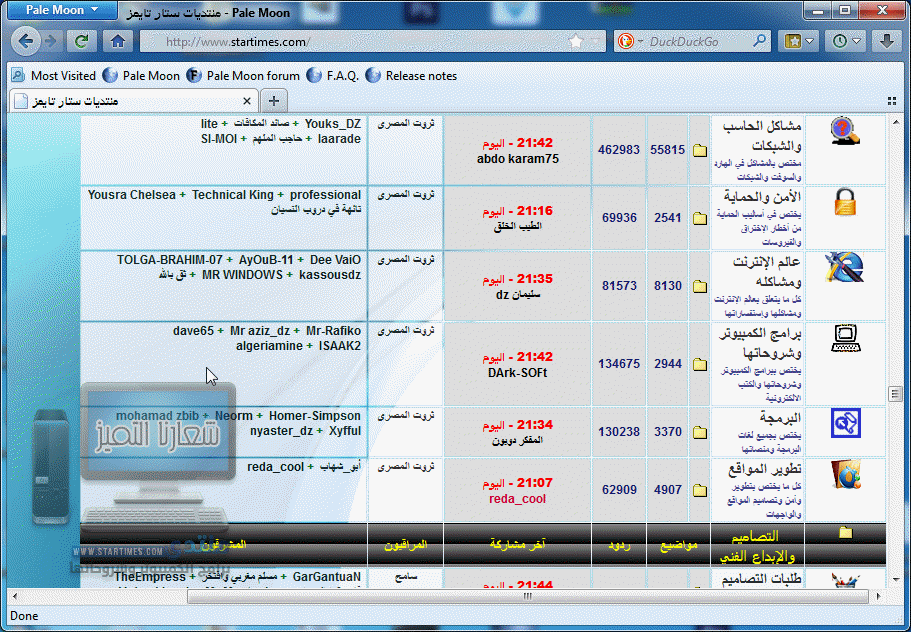This screenshot has width=911, height=632.
Task: Click the topics count 2541
Action: click(668, 218)
